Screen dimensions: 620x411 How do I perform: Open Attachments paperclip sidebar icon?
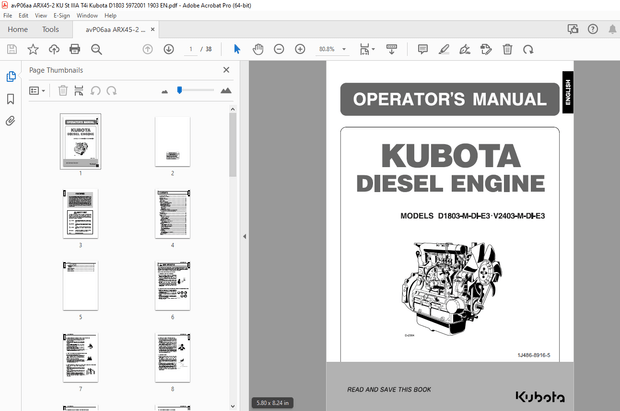tap(11, 121)
